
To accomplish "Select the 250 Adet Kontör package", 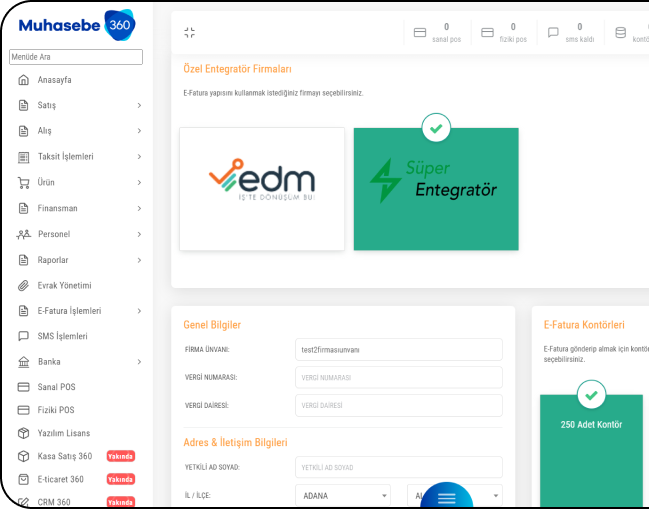I will 591,451.
